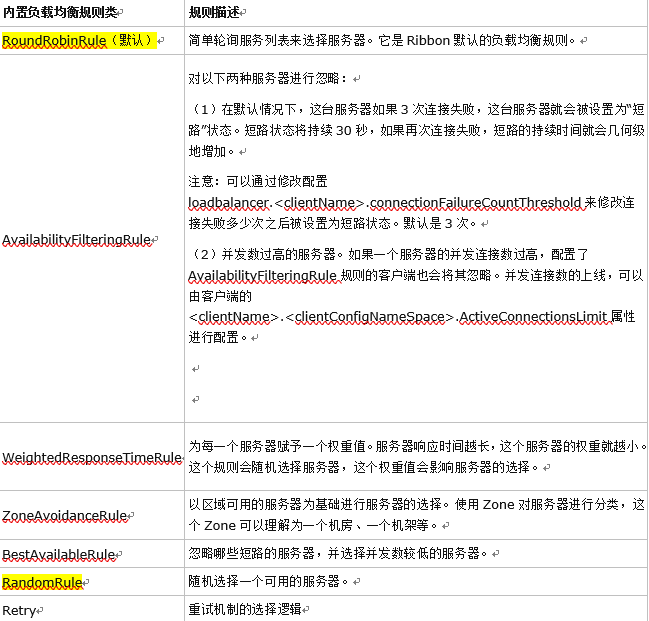
Task: Click the ActiveConnectionsLimit property text
Action: [533, 317]
